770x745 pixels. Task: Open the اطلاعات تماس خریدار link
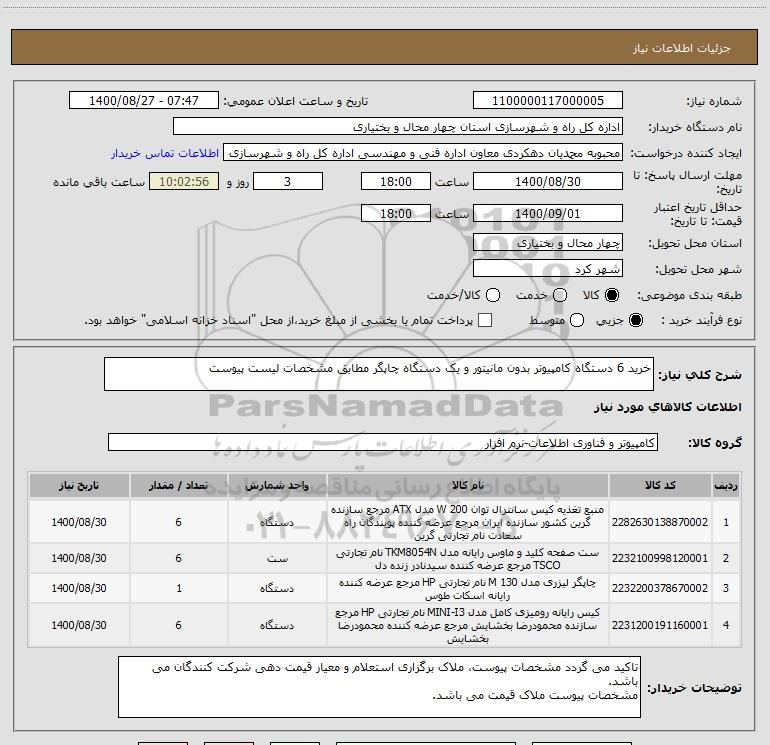(165, 153)
